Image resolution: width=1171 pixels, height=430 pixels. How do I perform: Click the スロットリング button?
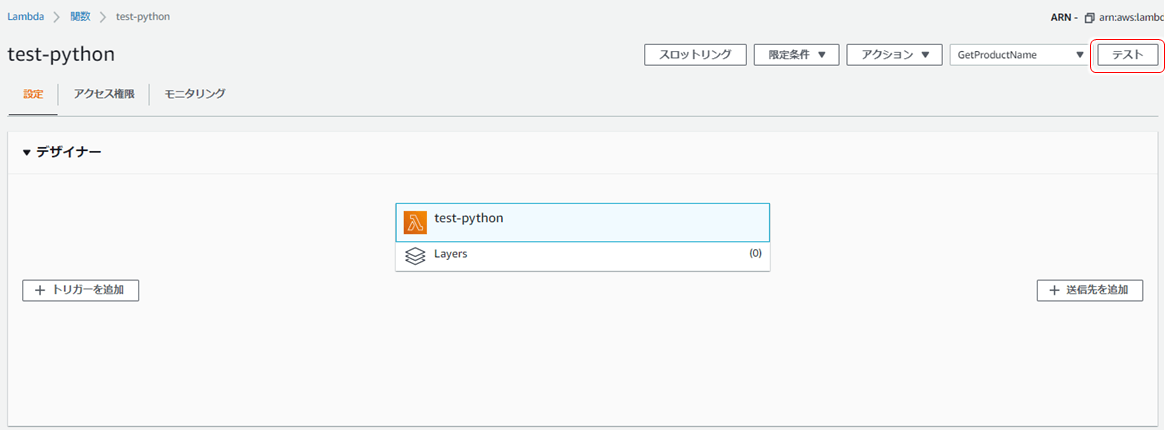[695, 55]
